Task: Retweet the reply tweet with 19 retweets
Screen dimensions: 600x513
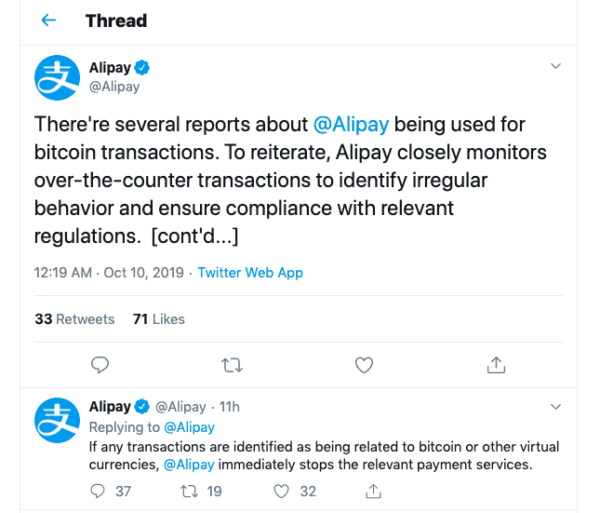Action: coord(185,491)
